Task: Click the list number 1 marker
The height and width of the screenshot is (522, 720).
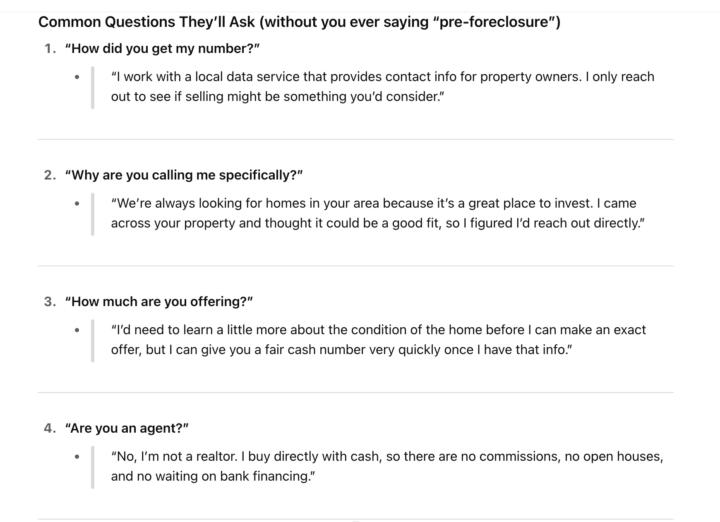Action: tap(49, 48)
